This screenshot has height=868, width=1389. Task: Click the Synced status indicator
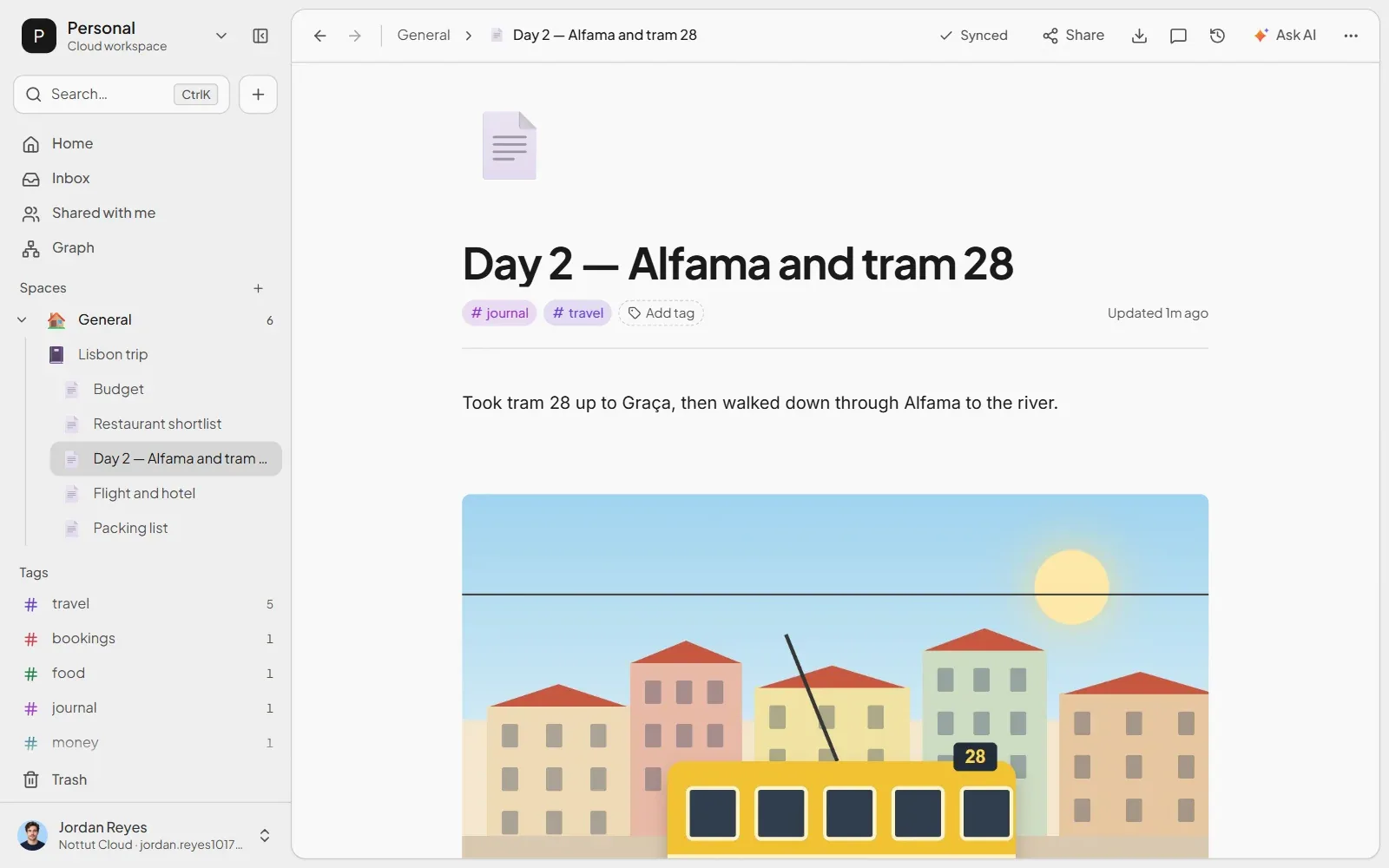tap(973, 36)
